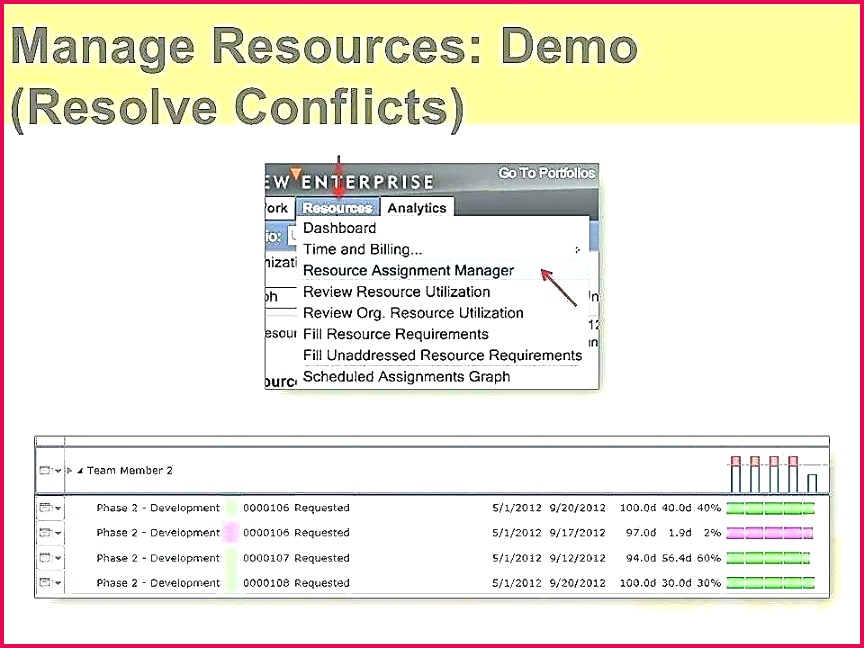Click row icon for assignment 0000107
The image size is (864, 648).
click(x=45, y=558)
